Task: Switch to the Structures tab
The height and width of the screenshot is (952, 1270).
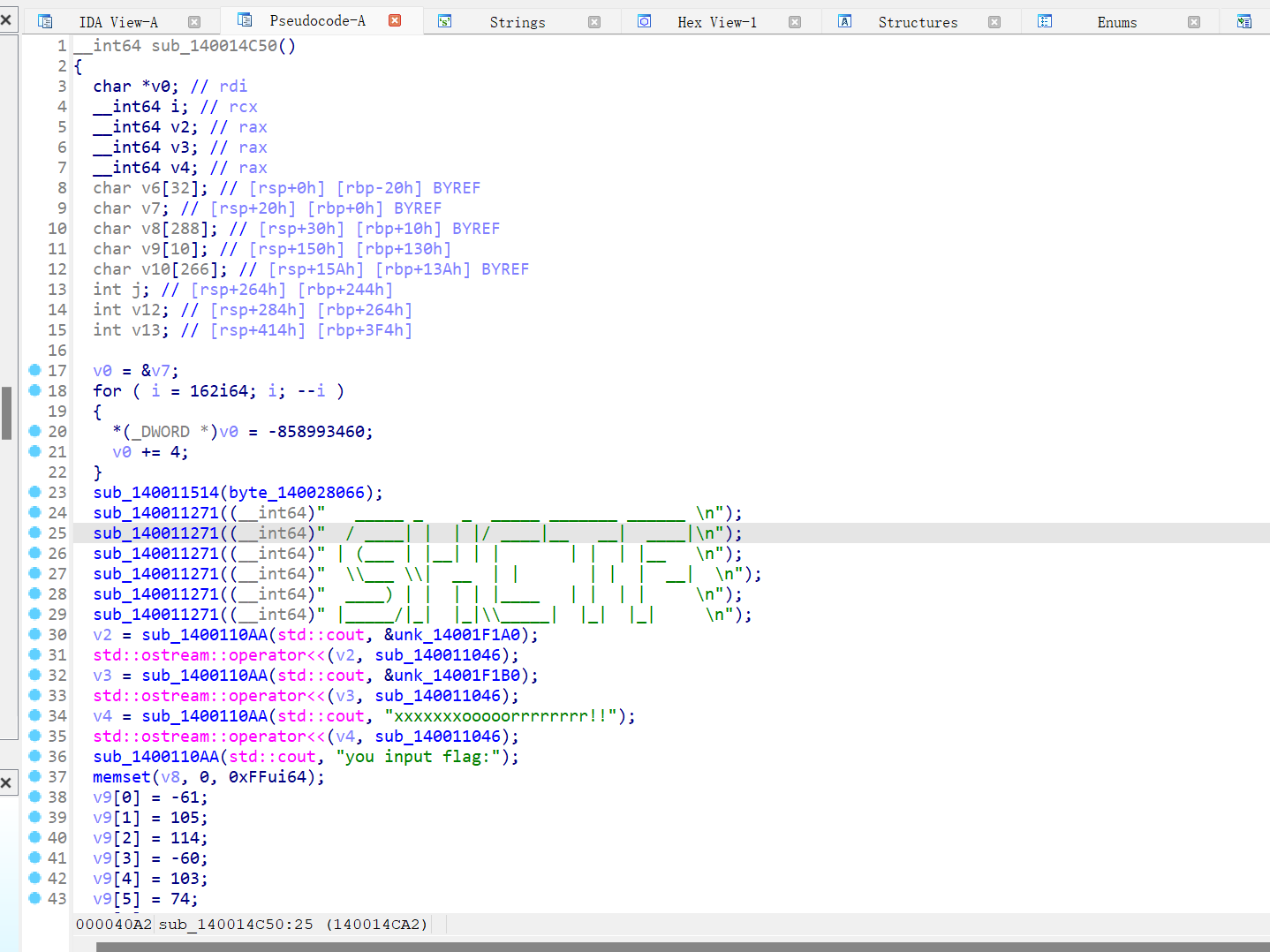Action: [x=917, y=22]
